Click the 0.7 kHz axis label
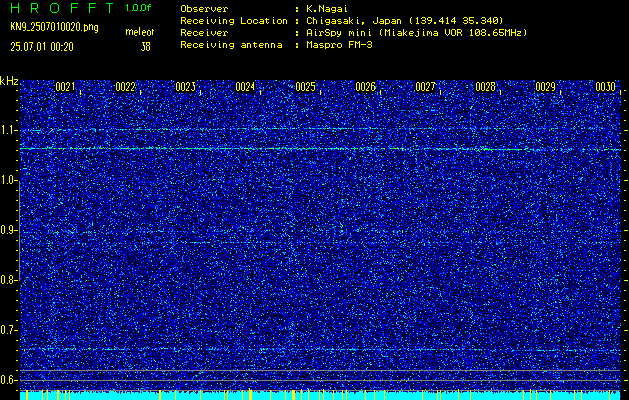This screenshot has width=629, height=400. click(x=8, y=330)
